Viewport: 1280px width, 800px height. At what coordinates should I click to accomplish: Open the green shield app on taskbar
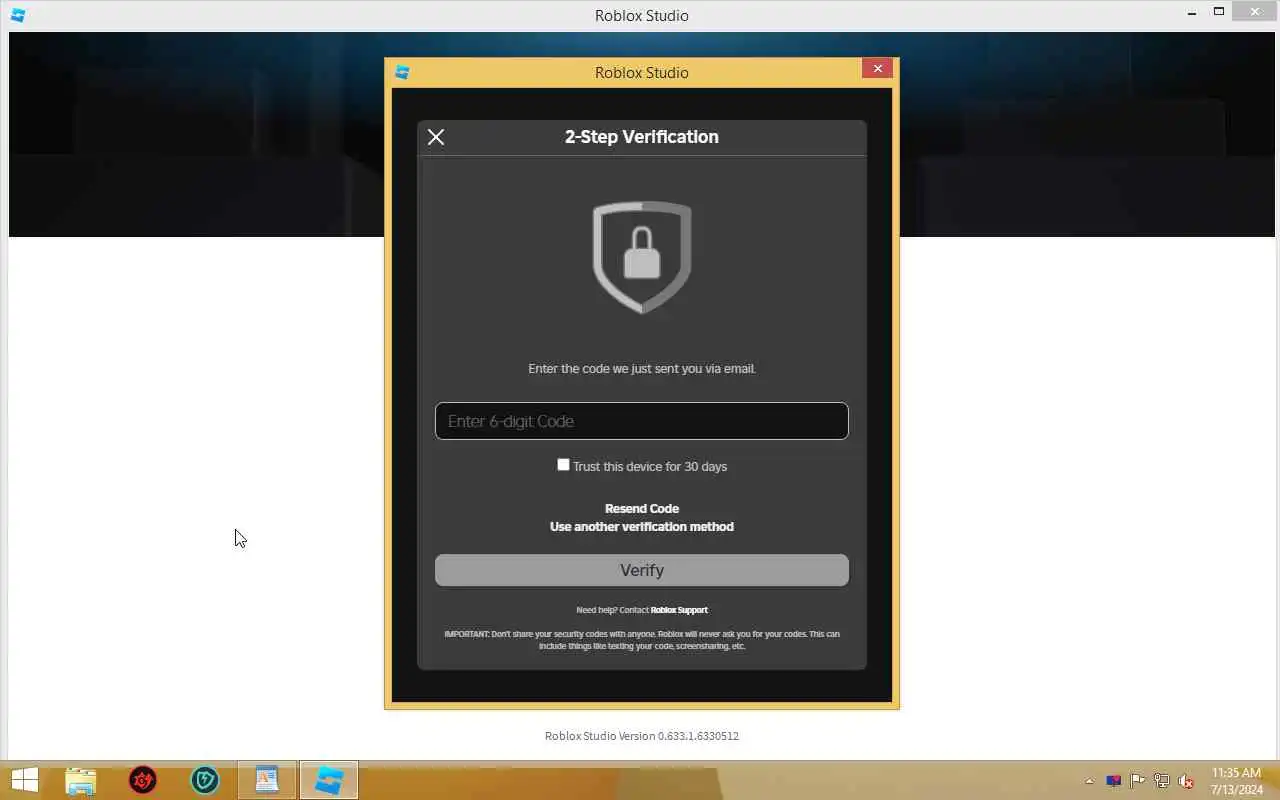pyautogui.click(x=205, y=780)
